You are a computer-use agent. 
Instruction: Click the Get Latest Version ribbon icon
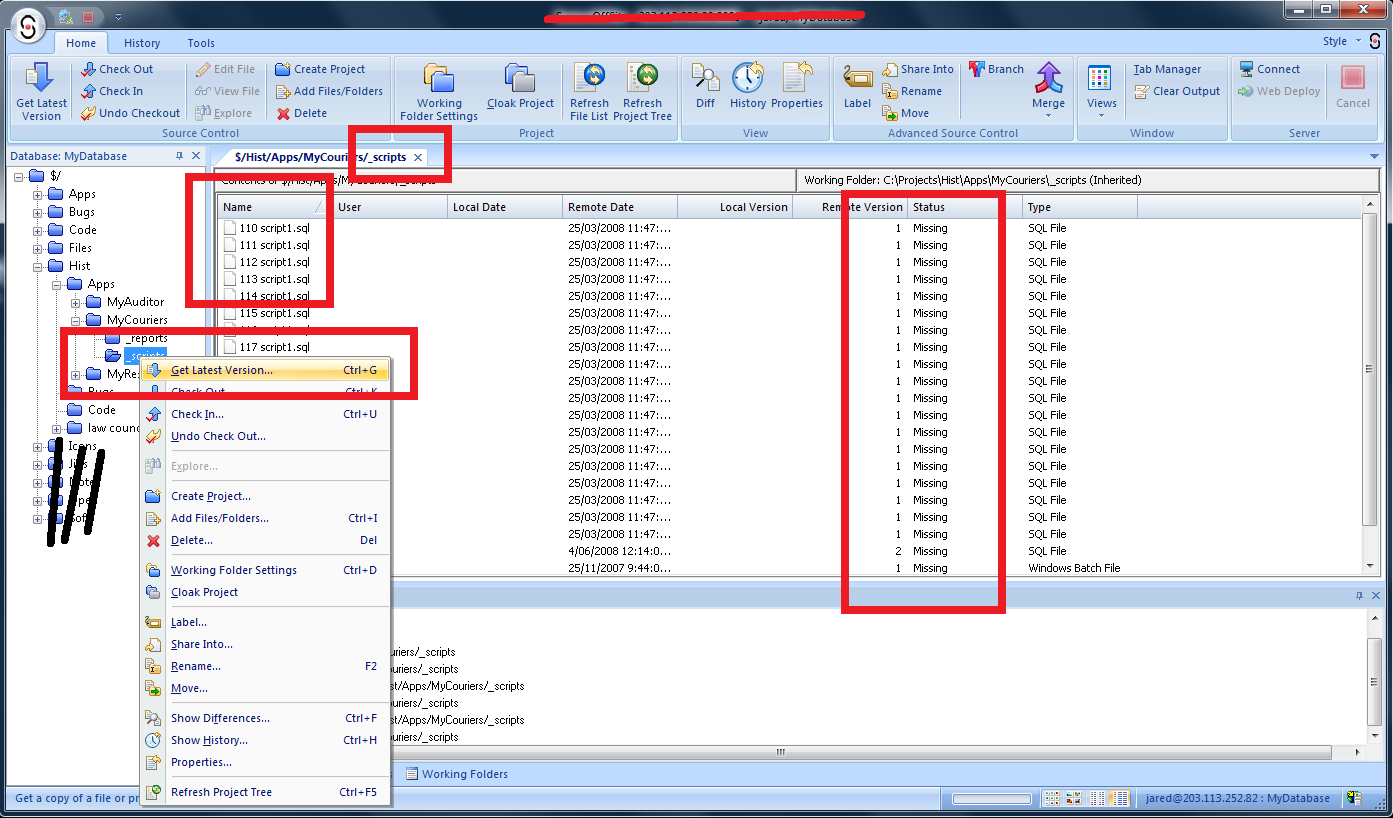tap(41, 91)
